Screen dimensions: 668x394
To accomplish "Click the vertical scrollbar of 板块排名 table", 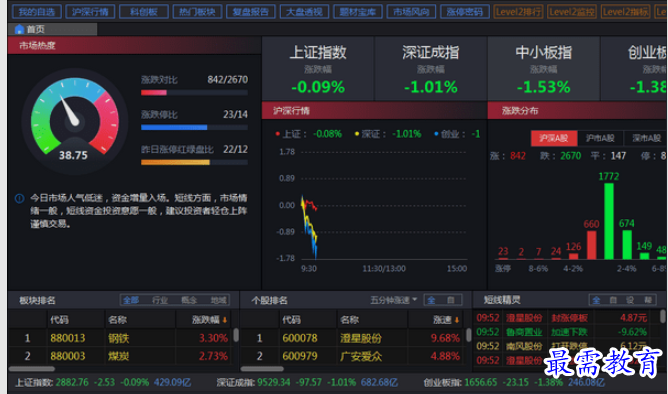I will point(236,335).
